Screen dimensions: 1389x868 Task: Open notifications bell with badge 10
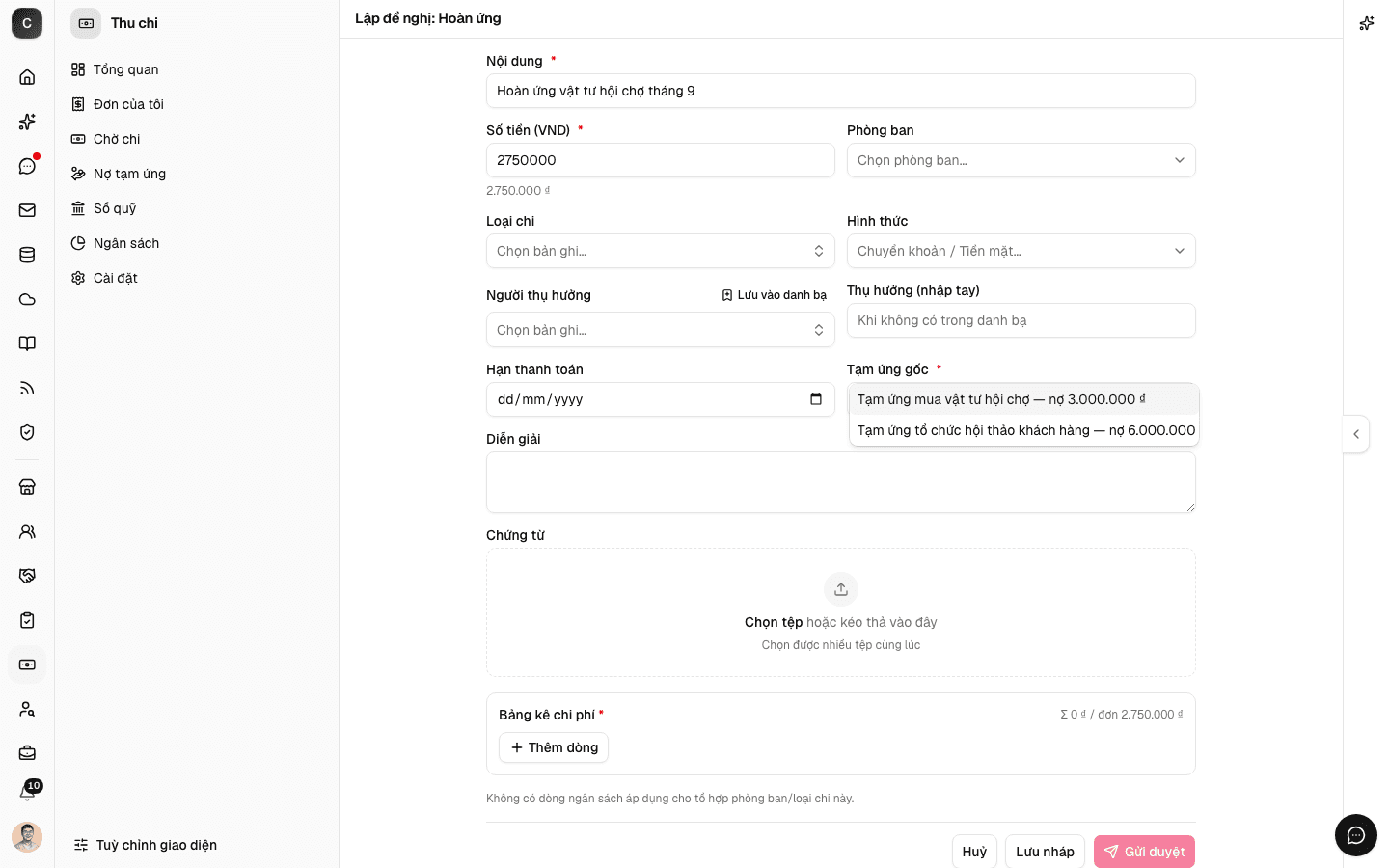pyautogui.click(x=27, y=792)
